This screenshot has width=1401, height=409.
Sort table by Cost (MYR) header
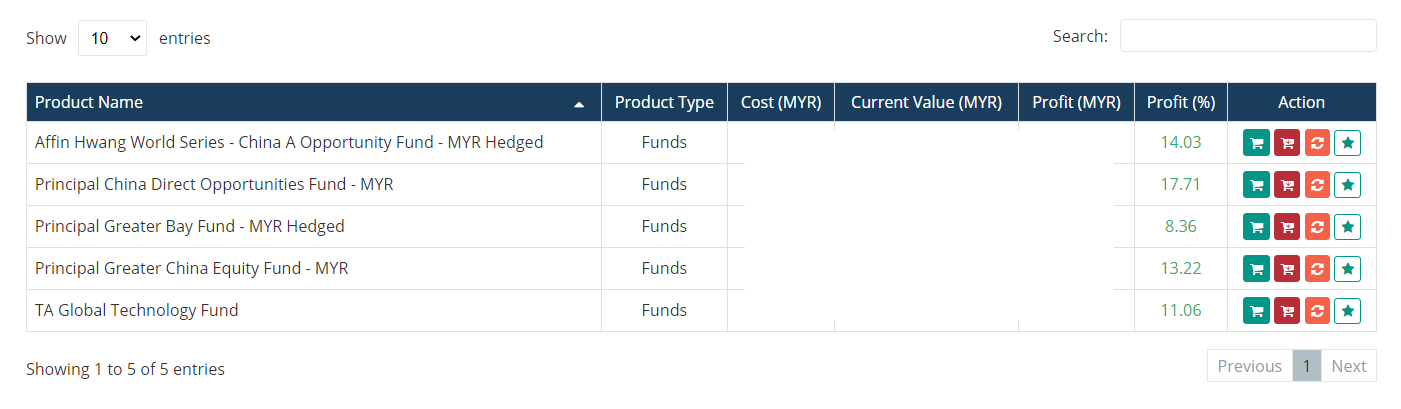click(x=781, y=102)
